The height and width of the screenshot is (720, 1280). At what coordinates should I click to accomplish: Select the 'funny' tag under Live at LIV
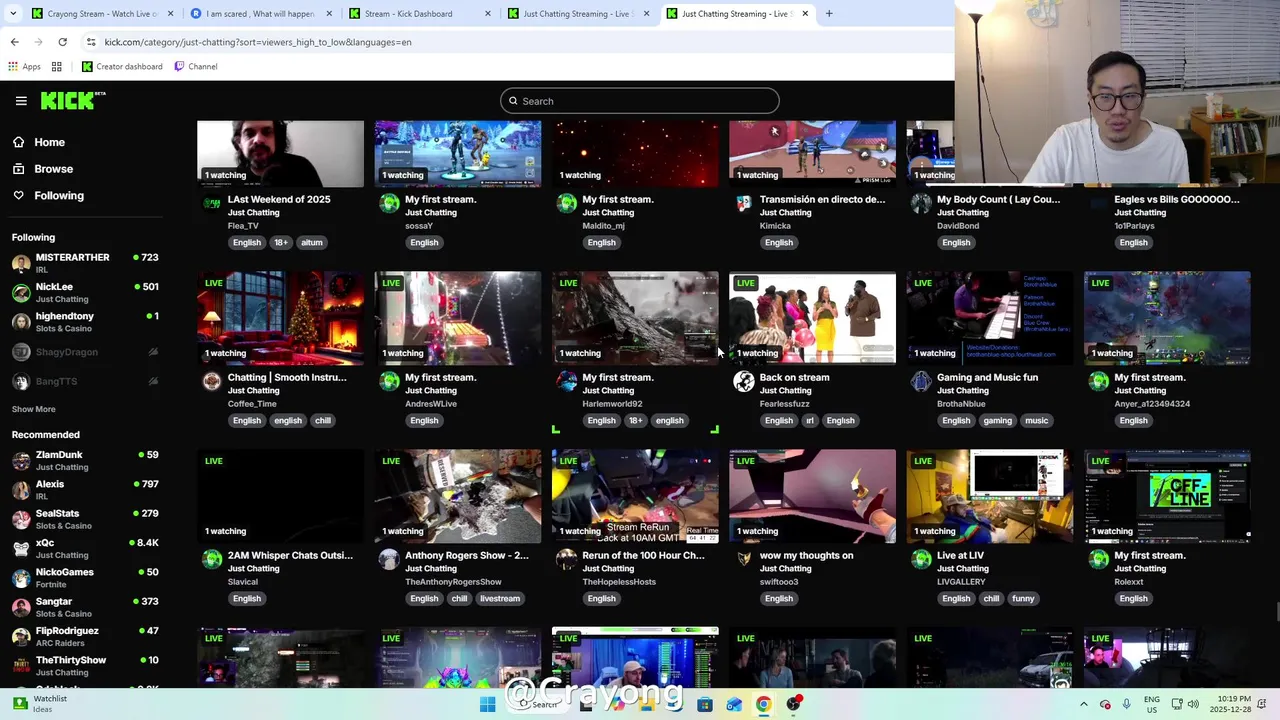tap(1023, 599)
